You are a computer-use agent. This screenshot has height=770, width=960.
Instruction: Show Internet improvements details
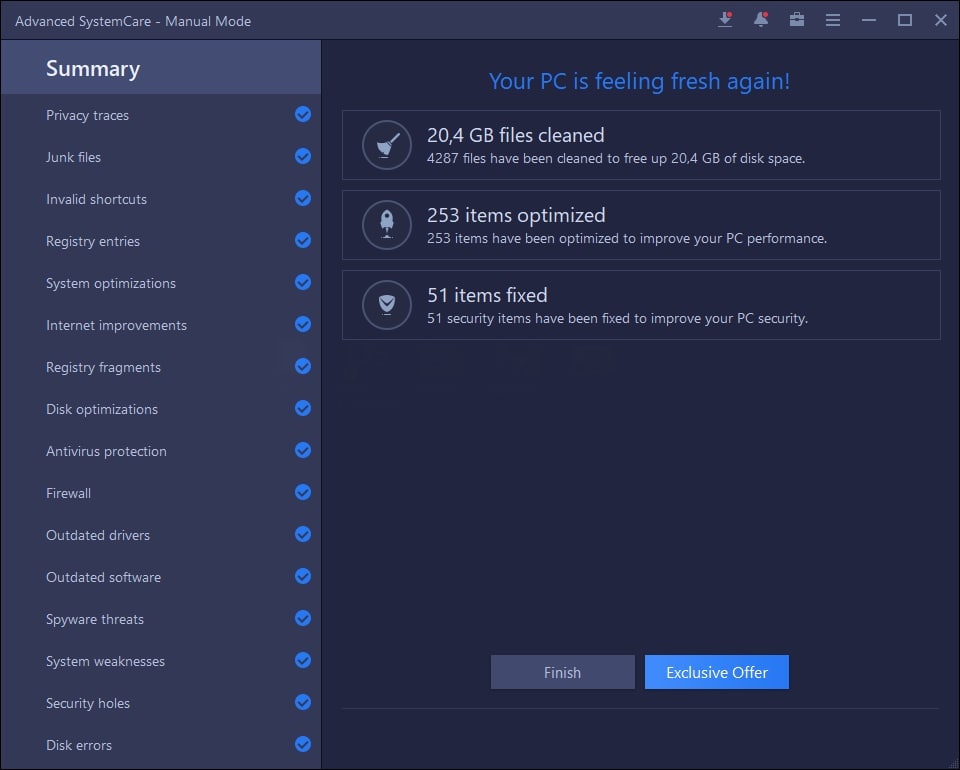(161, 325)
